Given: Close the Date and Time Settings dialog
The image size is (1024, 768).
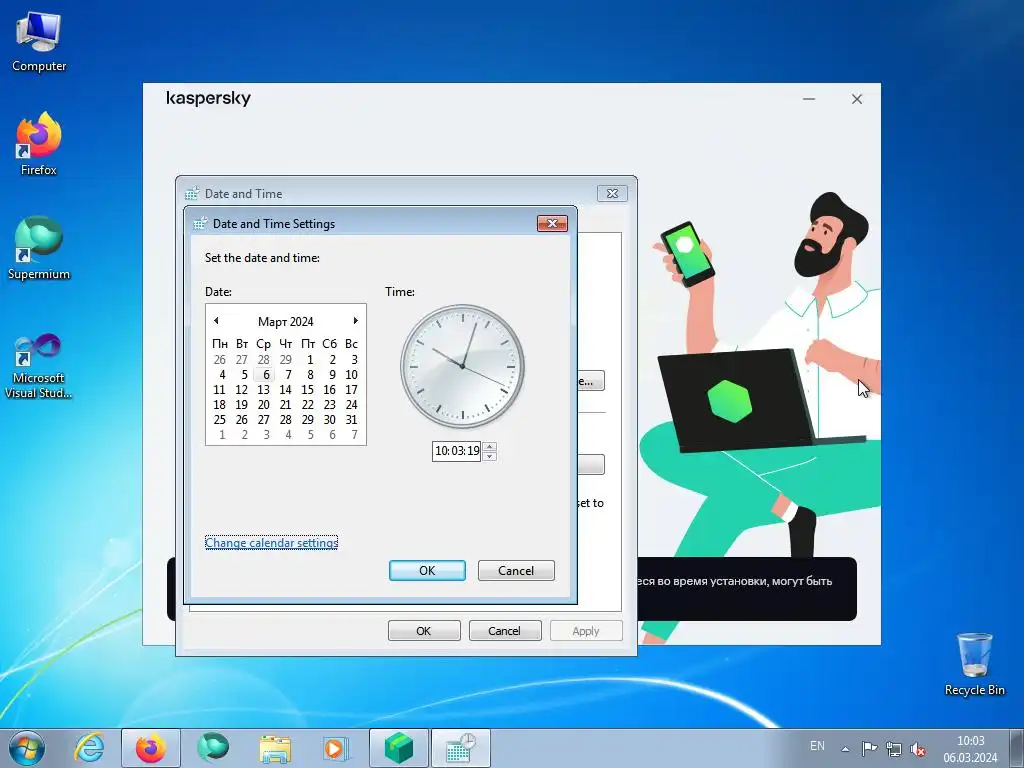Looking at the screenshot, I should [552, 223].
